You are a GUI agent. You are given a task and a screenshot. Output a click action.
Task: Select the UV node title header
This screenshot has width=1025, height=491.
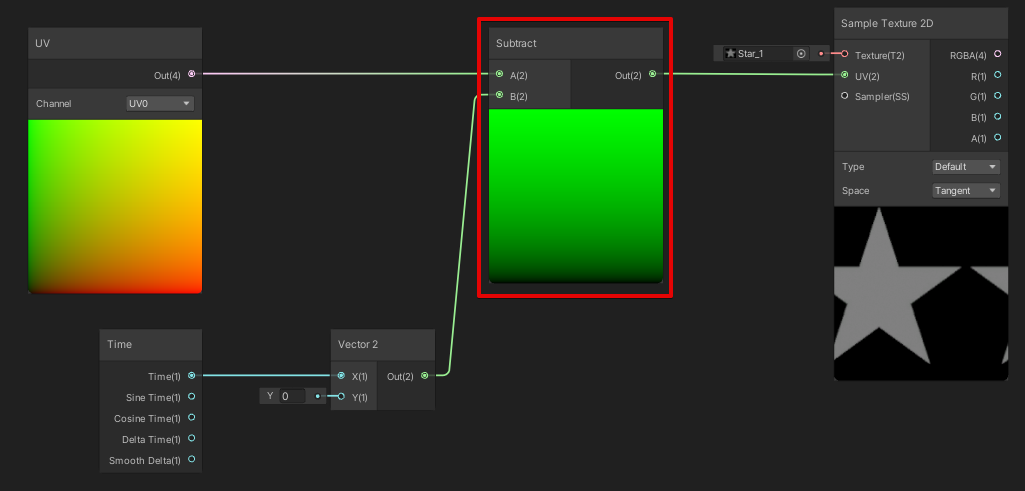[x=115, y=44]
